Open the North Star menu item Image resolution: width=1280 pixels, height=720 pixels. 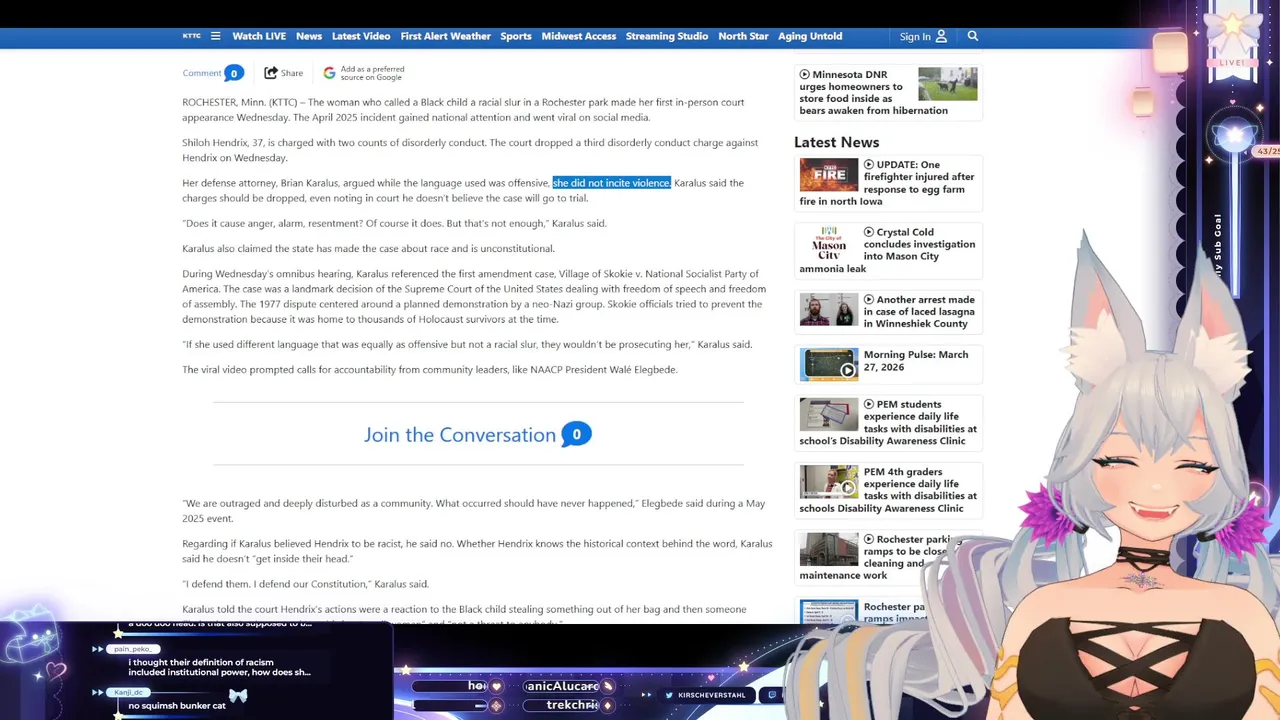(x=743, y=36)
